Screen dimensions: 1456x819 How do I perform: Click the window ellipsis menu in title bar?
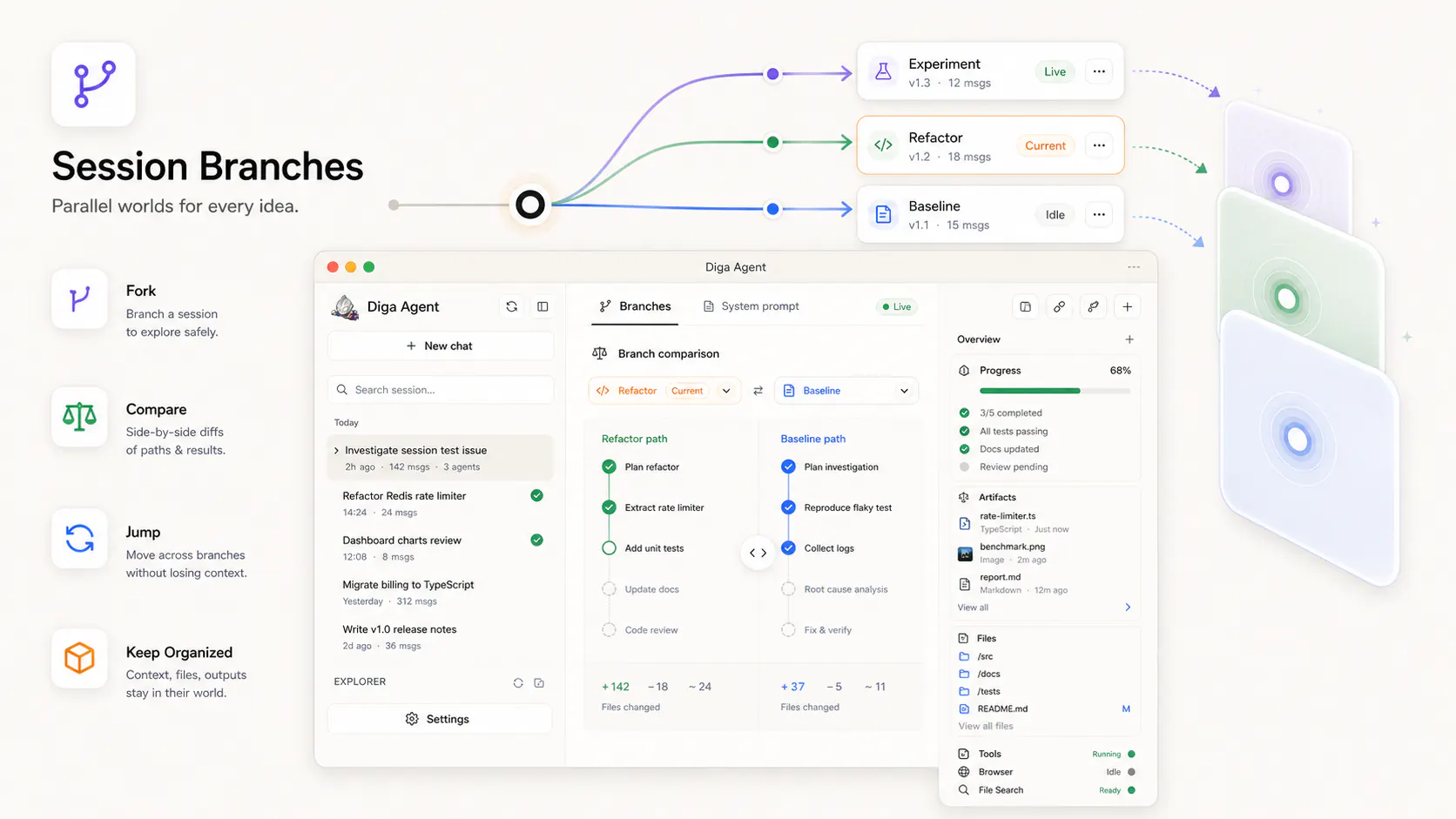[1133, 267]
